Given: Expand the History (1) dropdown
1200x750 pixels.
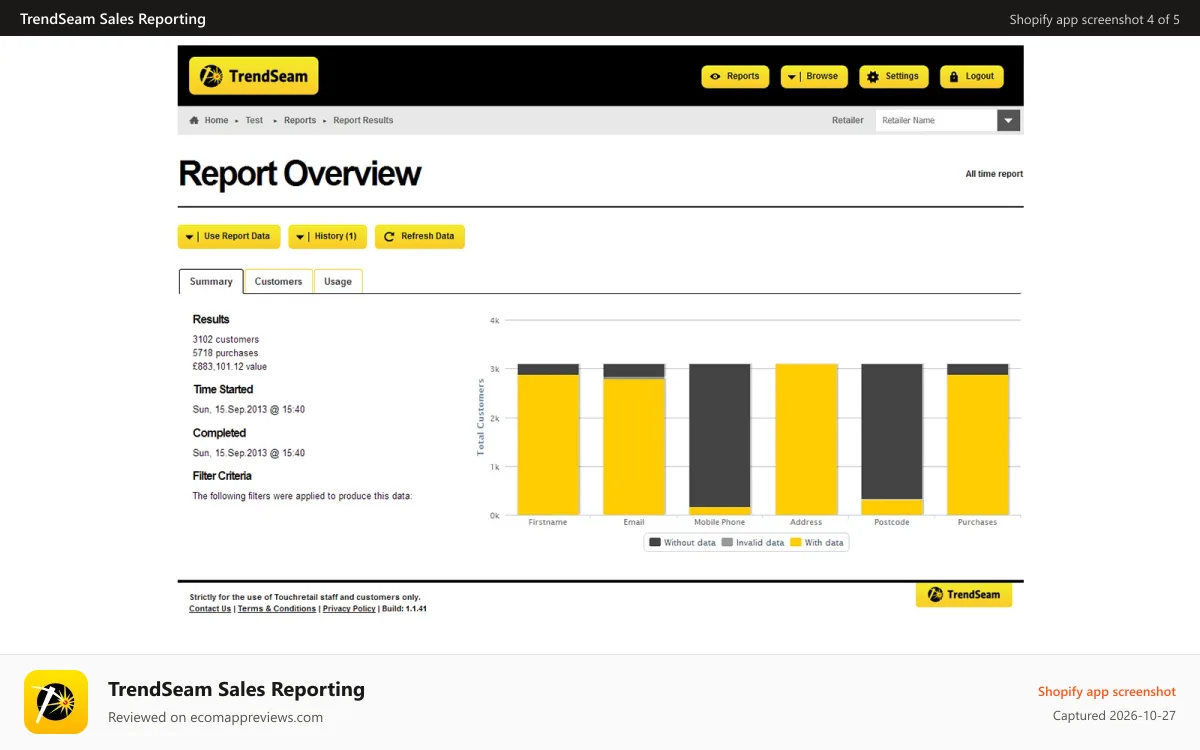Looking at the screenshot, I should 327,237.
